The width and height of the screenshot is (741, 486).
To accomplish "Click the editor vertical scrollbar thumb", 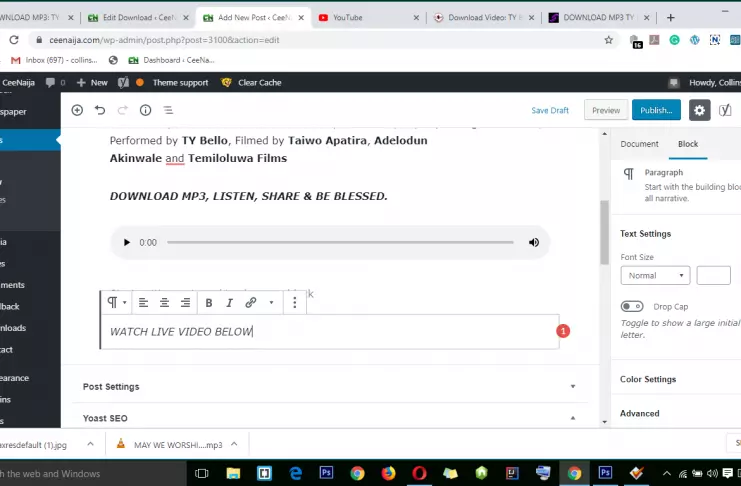I will pyautogui.click(x=604, y=232).
